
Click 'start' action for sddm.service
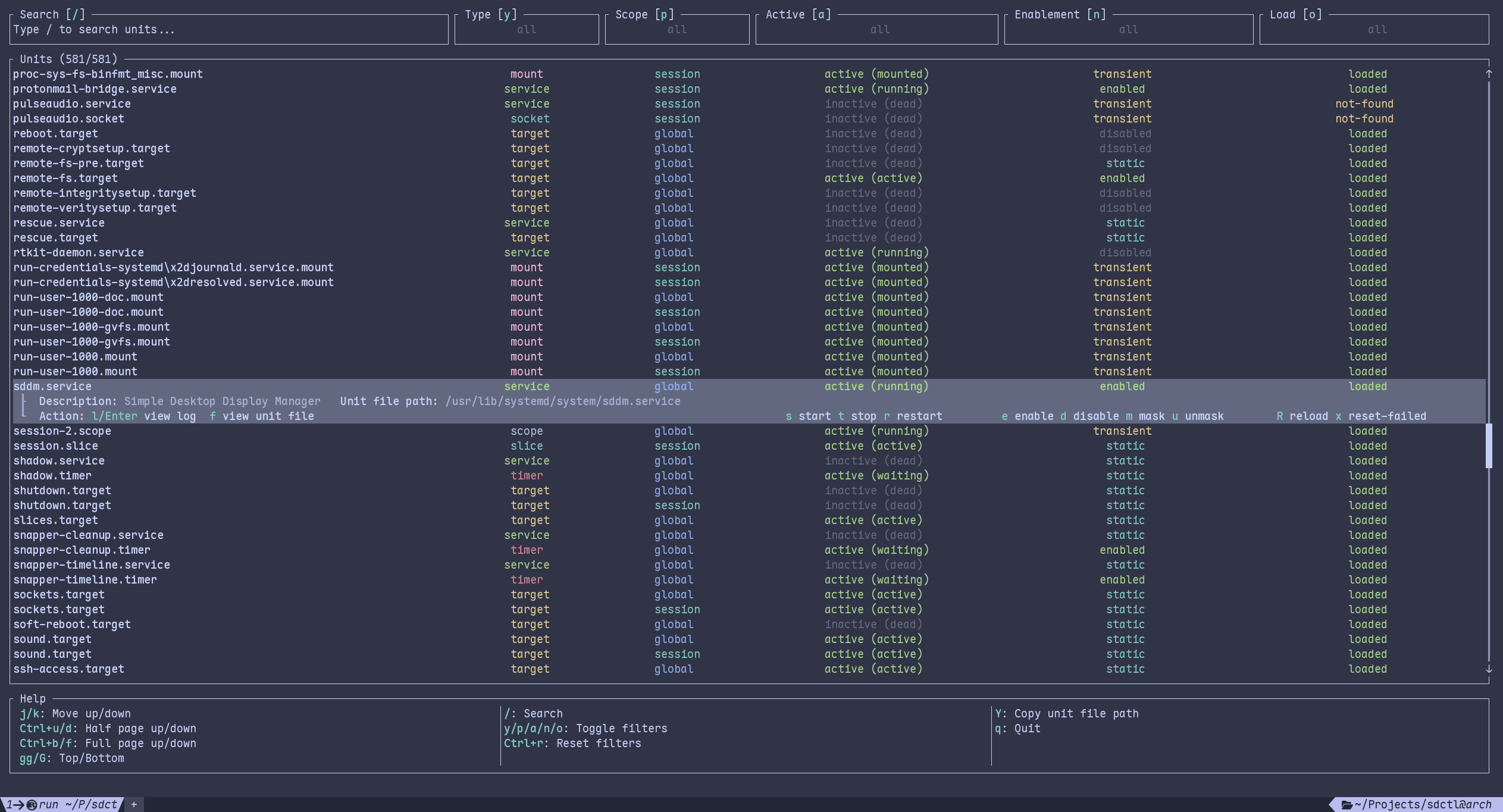[808, 416]
